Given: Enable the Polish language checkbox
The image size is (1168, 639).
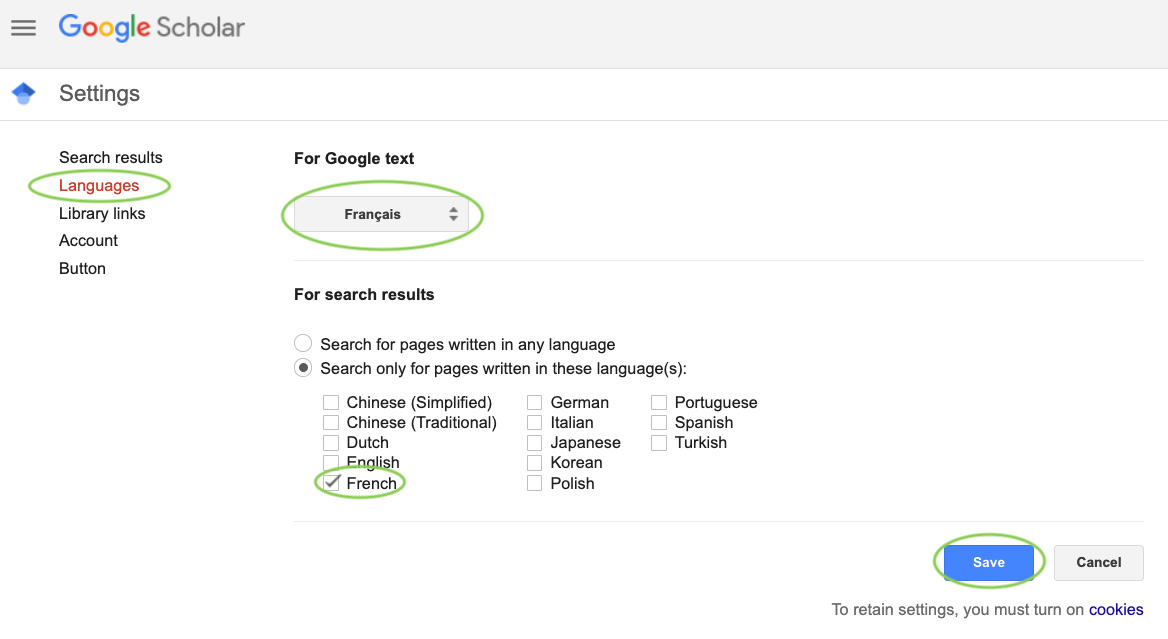Looking at the screenshot, I should click(x=534, y=483).
